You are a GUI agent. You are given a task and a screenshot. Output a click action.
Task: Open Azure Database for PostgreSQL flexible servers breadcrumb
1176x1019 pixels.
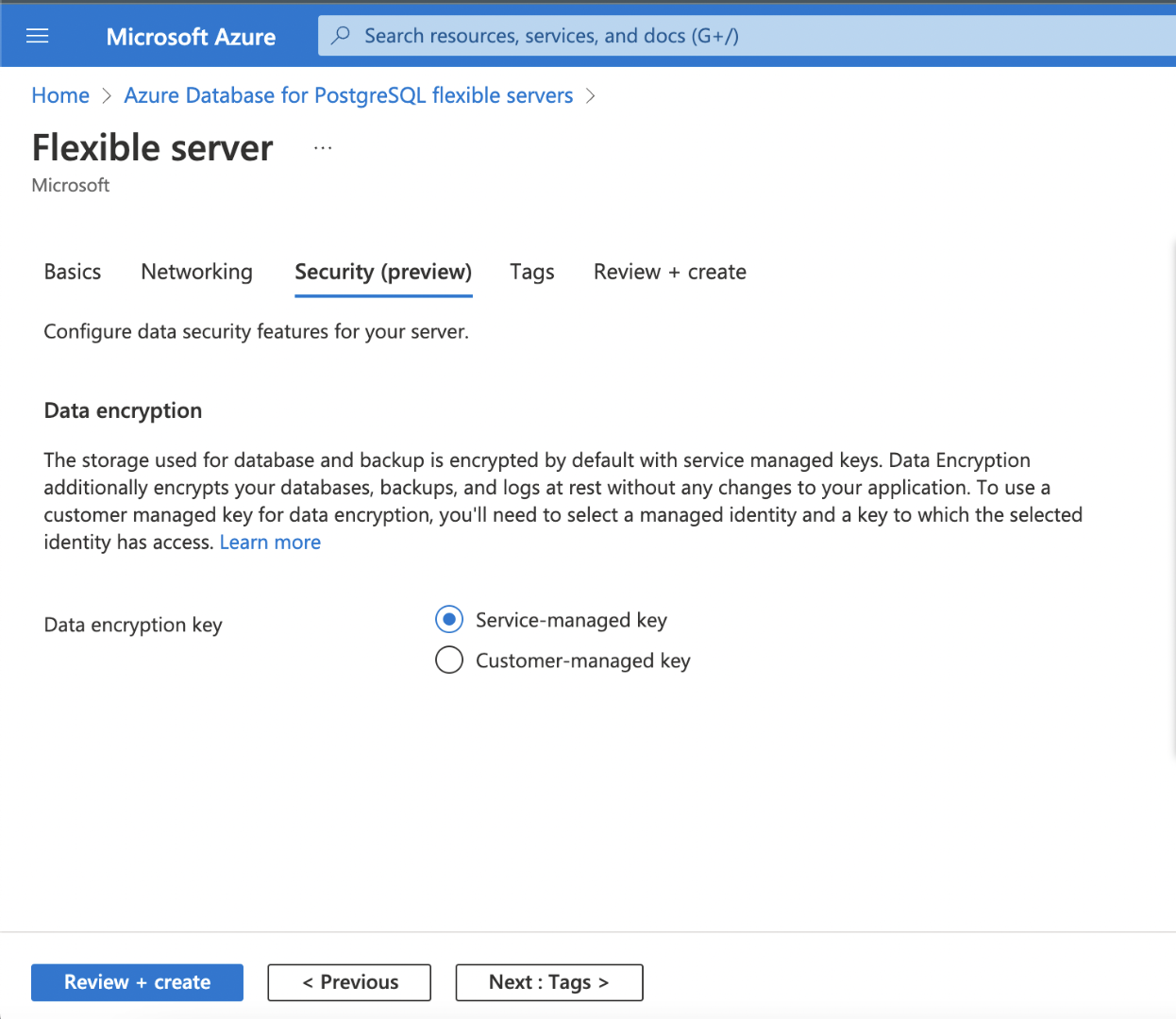(x=348, y=95)
